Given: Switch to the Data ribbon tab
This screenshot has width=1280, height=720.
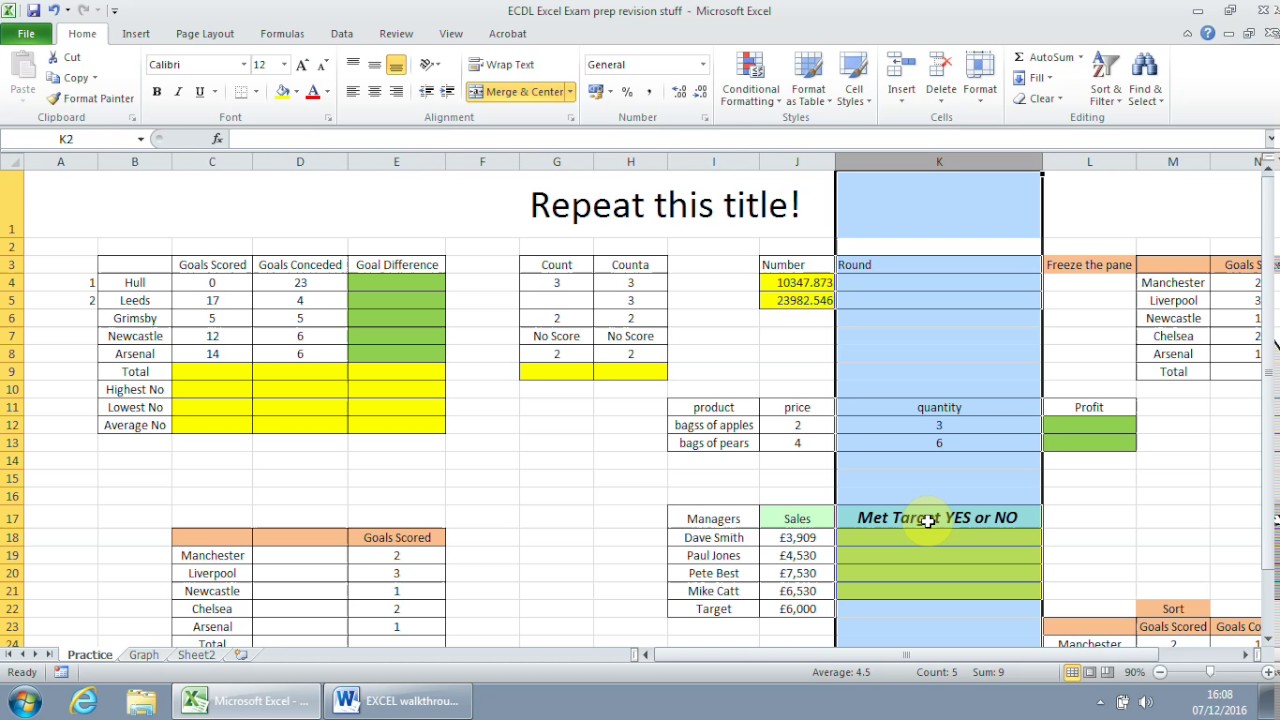Looking at the screenshot, I should point(342,33).
